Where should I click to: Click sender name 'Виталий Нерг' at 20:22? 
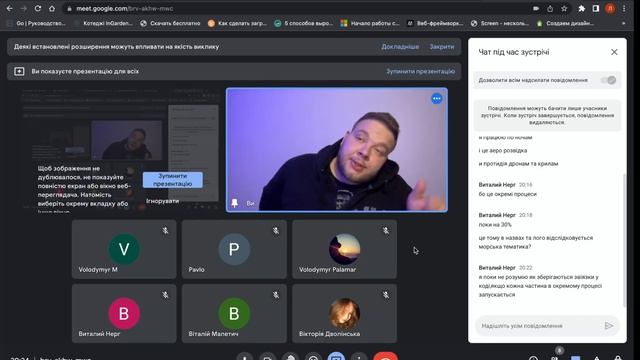pyautogui.click(x=497, y=268)
